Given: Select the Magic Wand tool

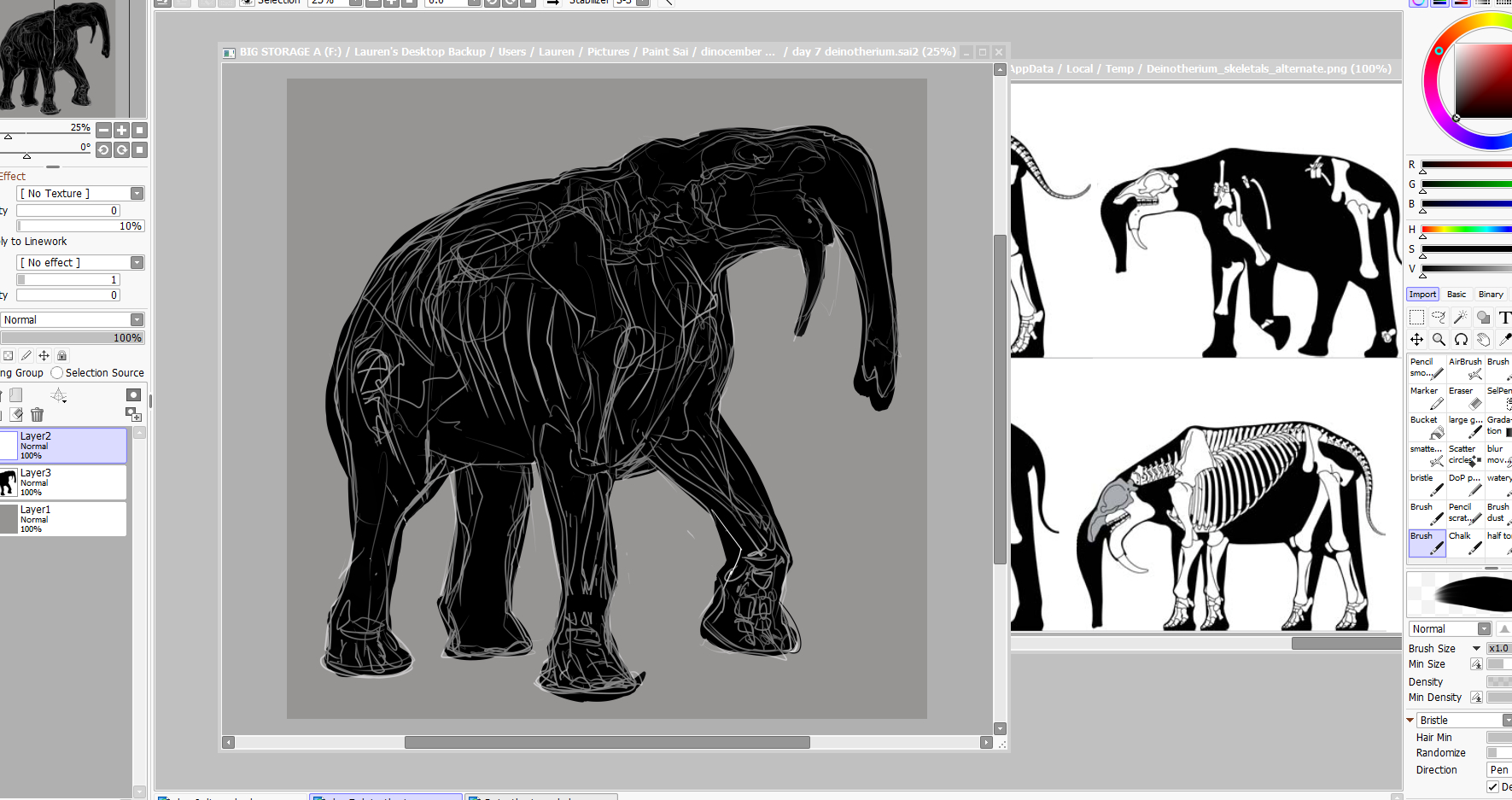Looking at the screenshot, I should (x=1461, y=318).
